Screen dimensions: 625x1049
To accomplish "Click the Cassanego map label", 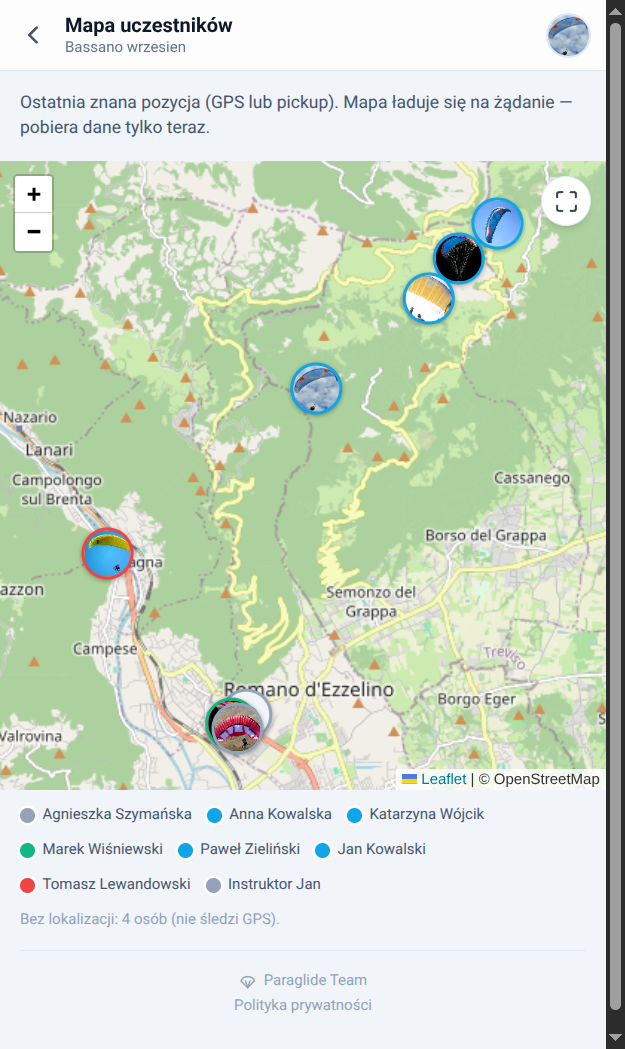I will coord(532,478).
